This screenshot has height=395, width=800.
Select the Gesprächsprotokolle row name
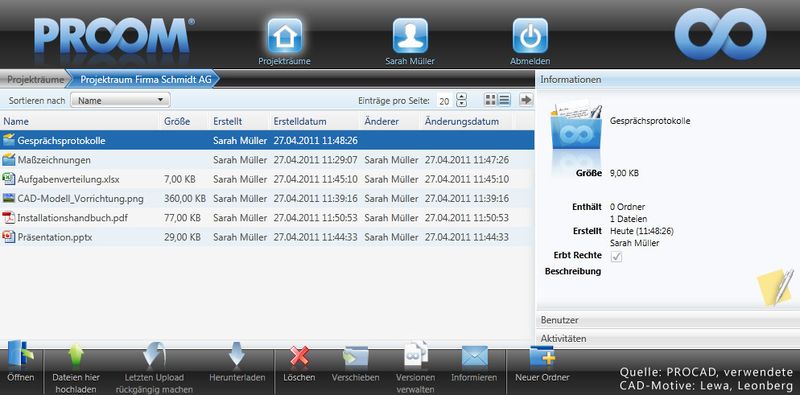tap(61, 140)
